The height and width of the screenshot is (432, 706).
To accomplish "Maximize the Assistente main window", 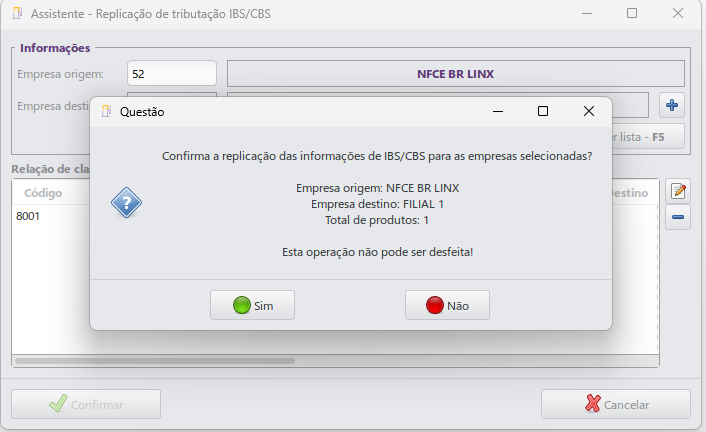I will (x=632, y=15).
